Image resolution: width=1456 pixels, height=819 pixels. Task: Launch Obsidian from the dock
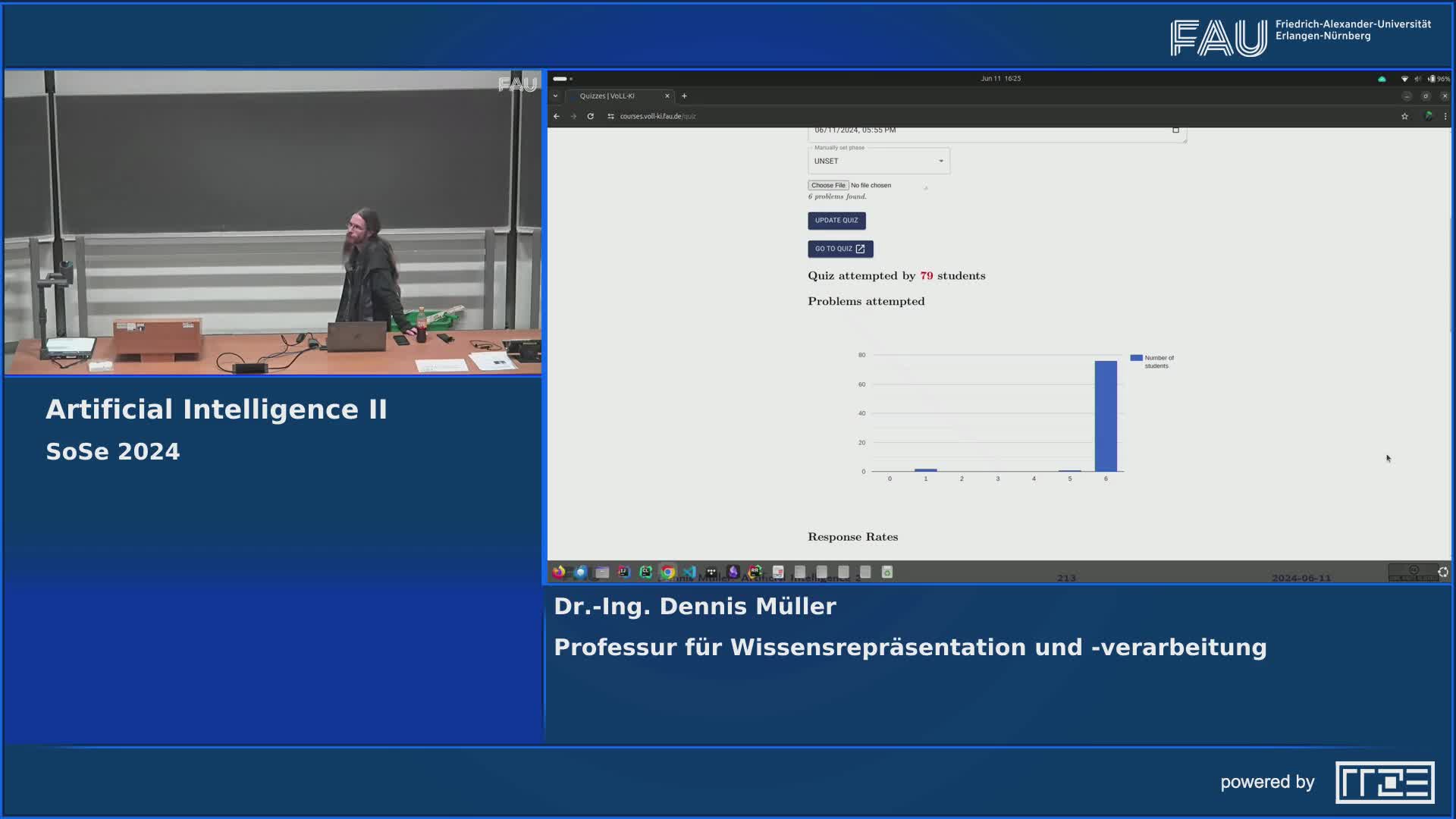point(733,573)
